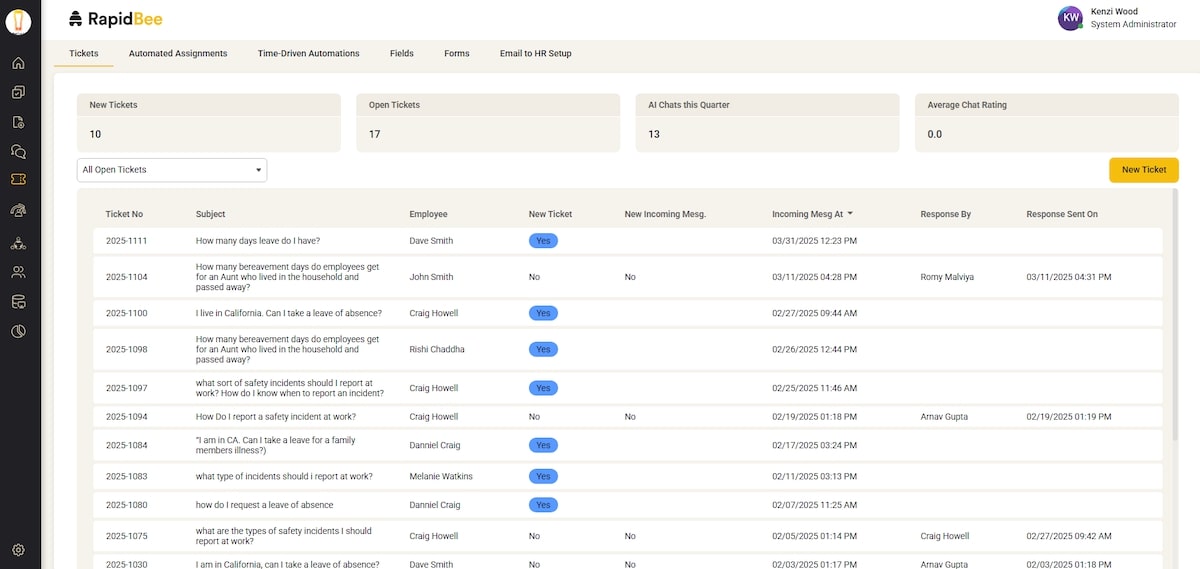
Task: Click 'what type of incidents should i report' subject
Action: coord(284,476)
